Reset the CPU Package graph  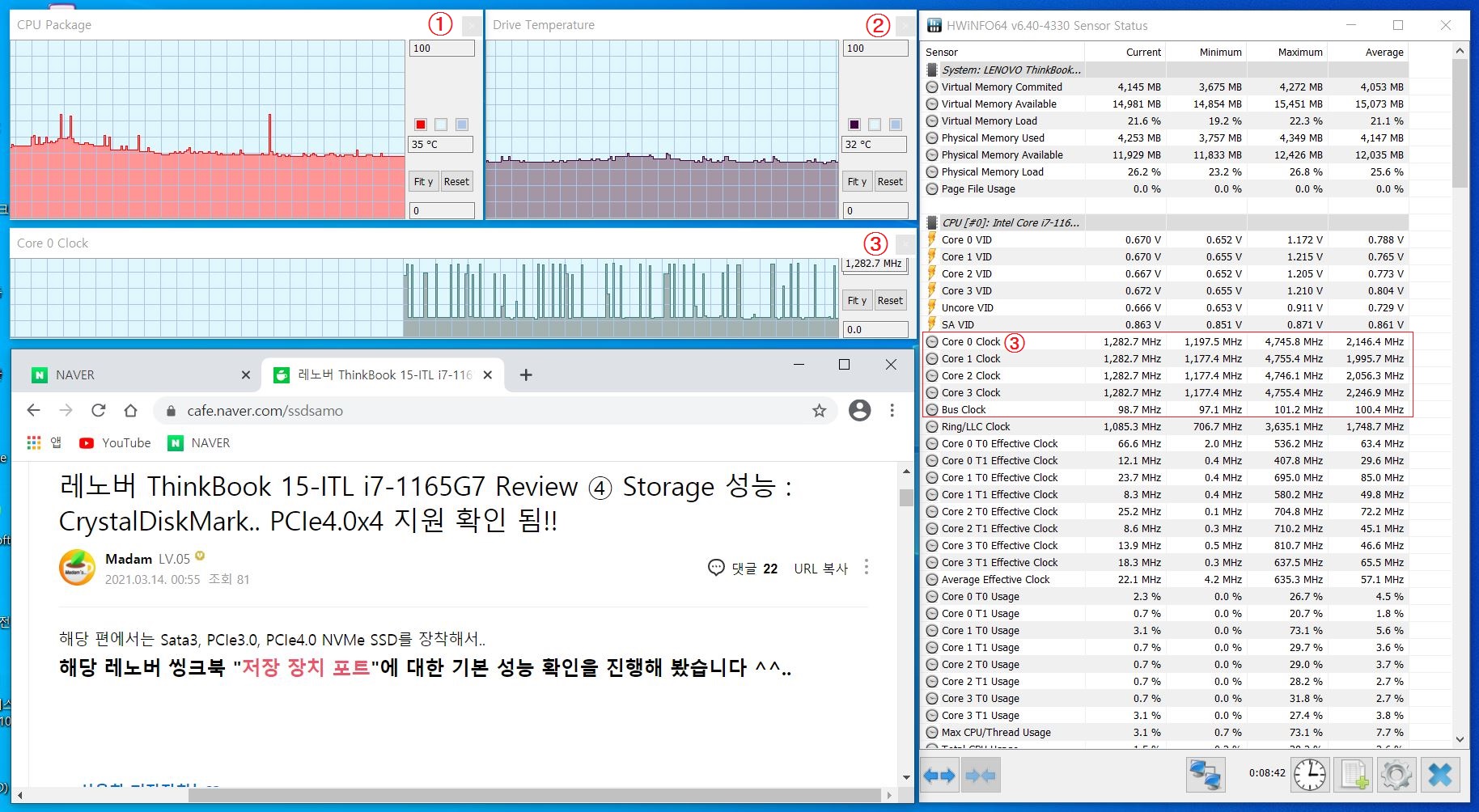pos(456,181)
